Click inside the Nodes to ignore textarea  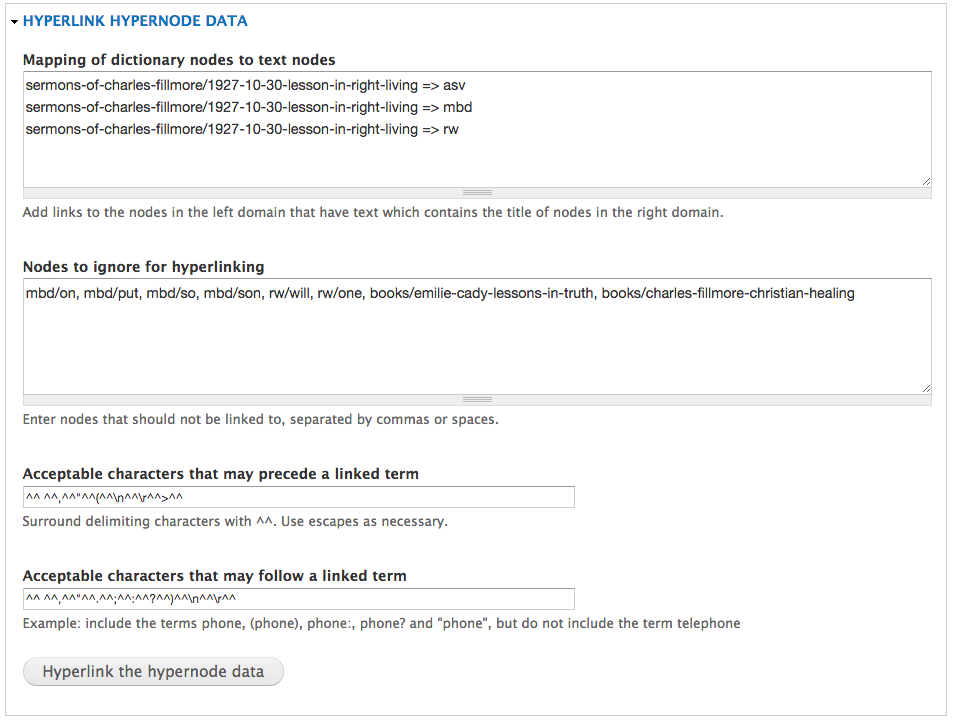click(477, 337)
